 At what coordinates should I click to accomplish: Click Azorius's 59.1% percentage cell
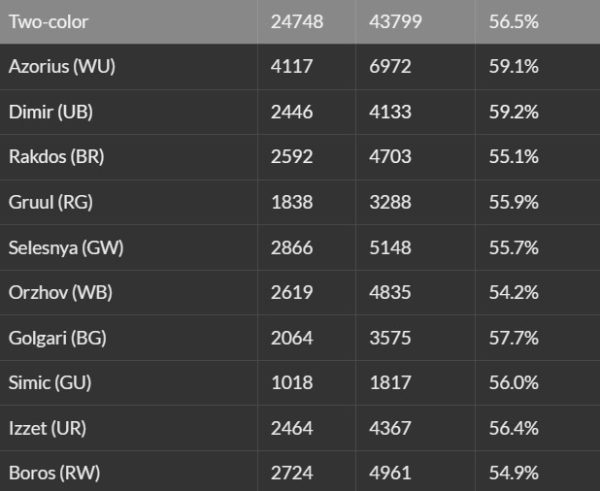(515, 67)
